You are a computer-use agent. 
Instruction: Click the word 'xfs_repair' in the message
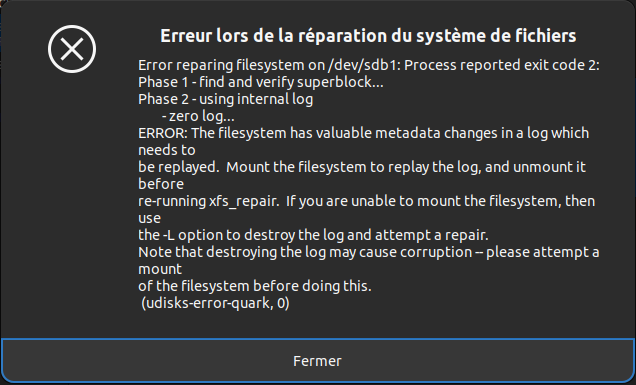244,202
